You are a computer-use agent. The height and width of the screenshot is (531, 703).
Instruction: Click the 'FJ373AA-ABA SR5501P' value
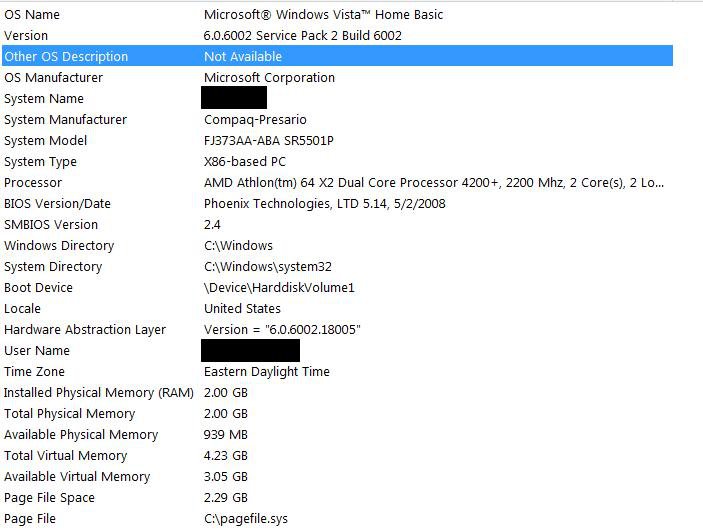[269, 141]
